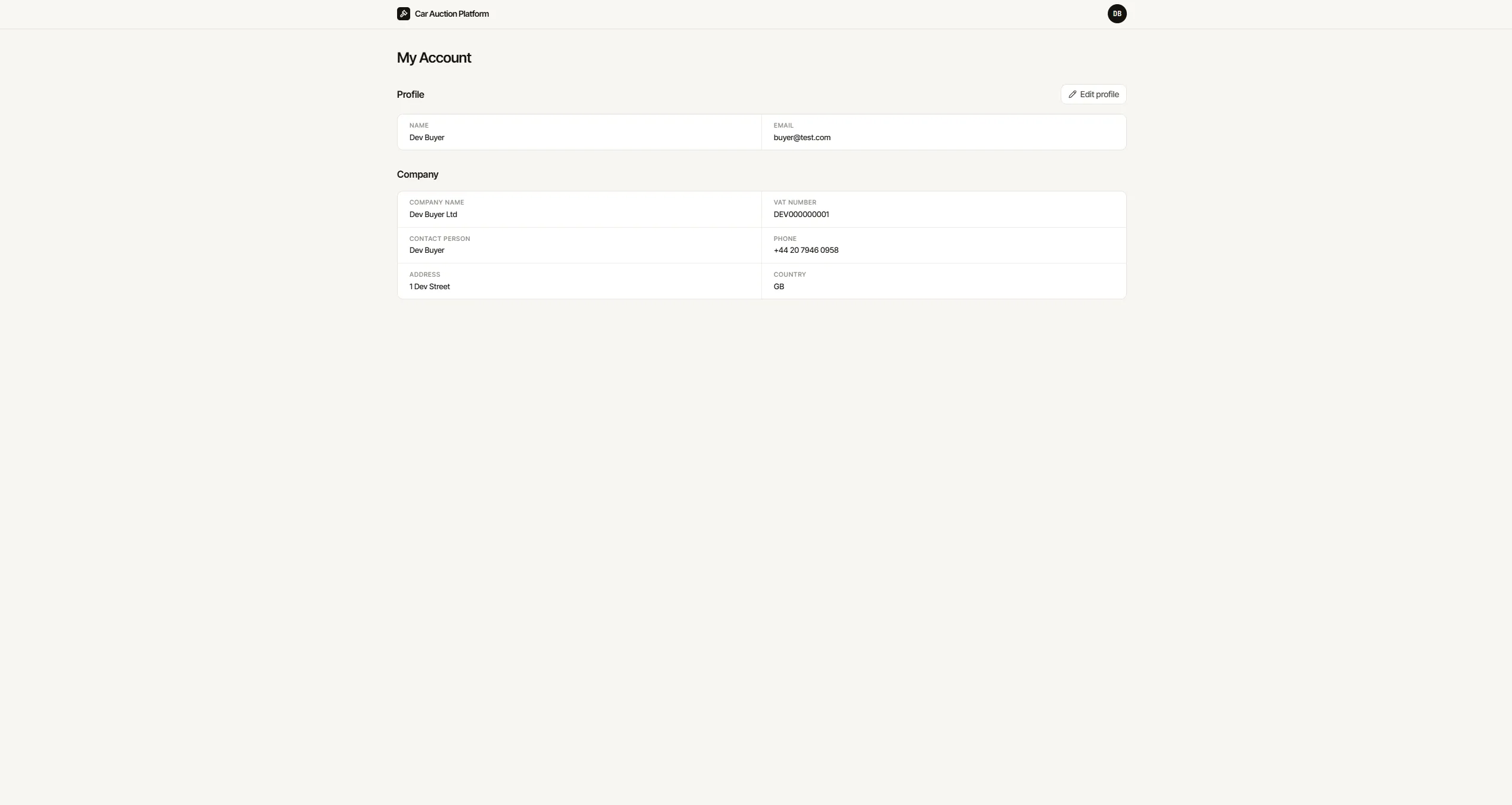
Task: Select the Company section heading
Action: click(417, 174)
